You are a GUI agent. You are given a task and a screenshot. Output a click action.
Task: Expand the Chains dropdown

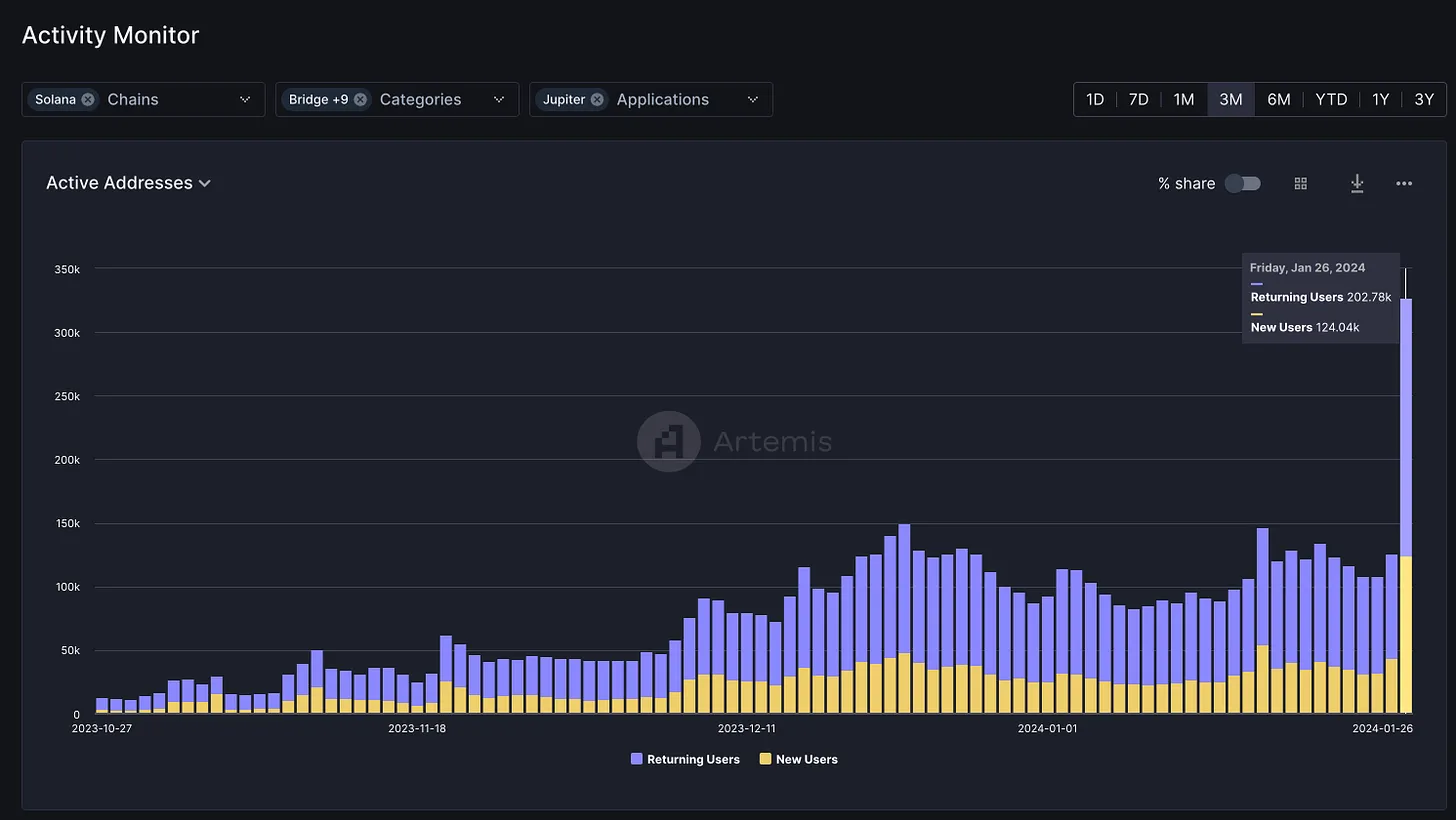click(245, 99)
